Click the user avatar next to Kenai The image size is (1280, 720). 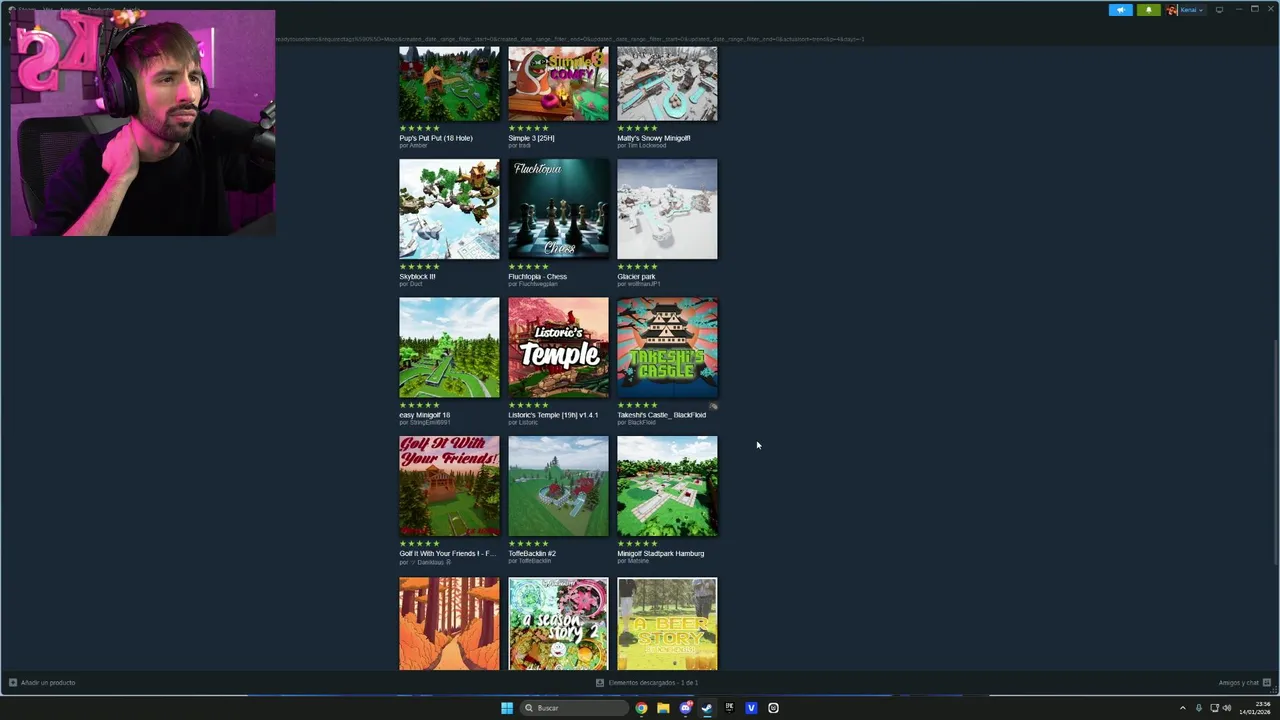pyautogui.click(x=1172, y=10)
